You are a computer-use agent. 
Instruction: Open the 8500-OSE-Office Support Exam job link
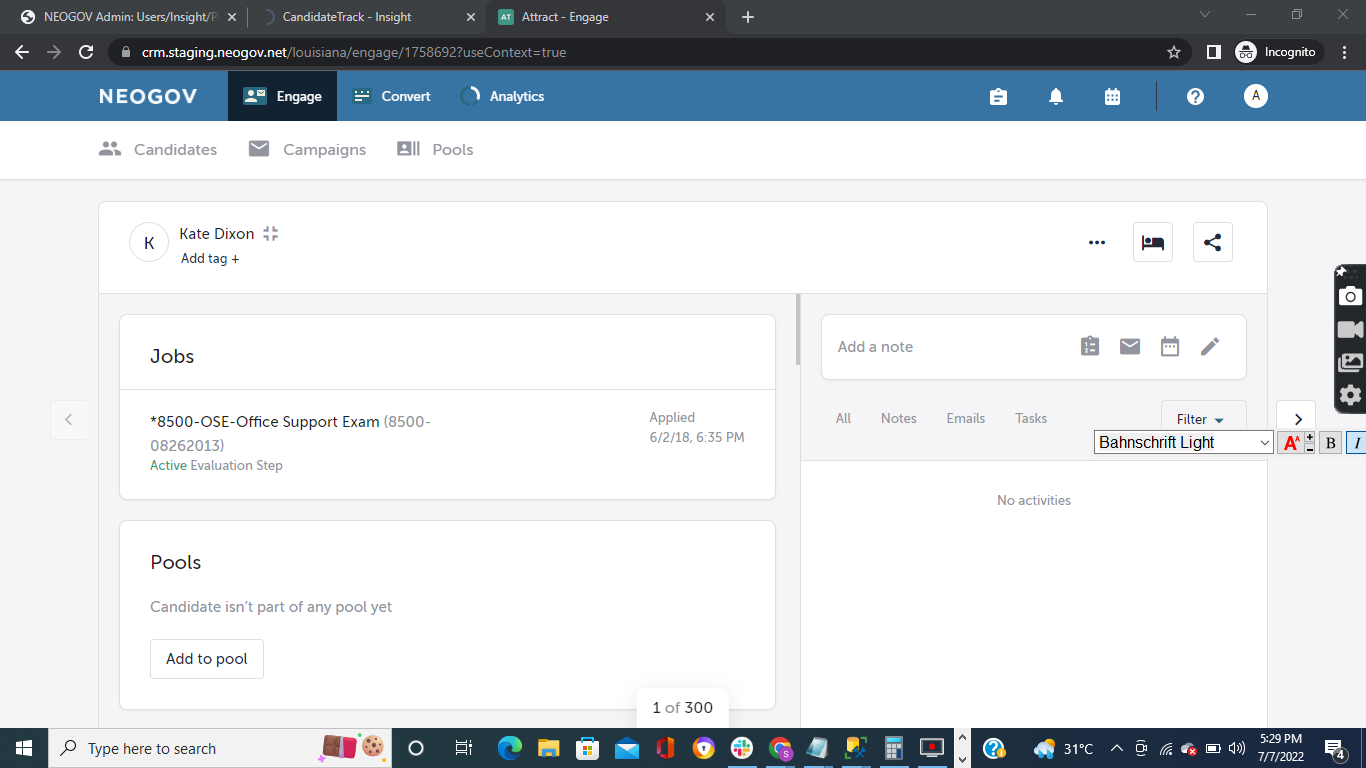click(x=264, y=421)
